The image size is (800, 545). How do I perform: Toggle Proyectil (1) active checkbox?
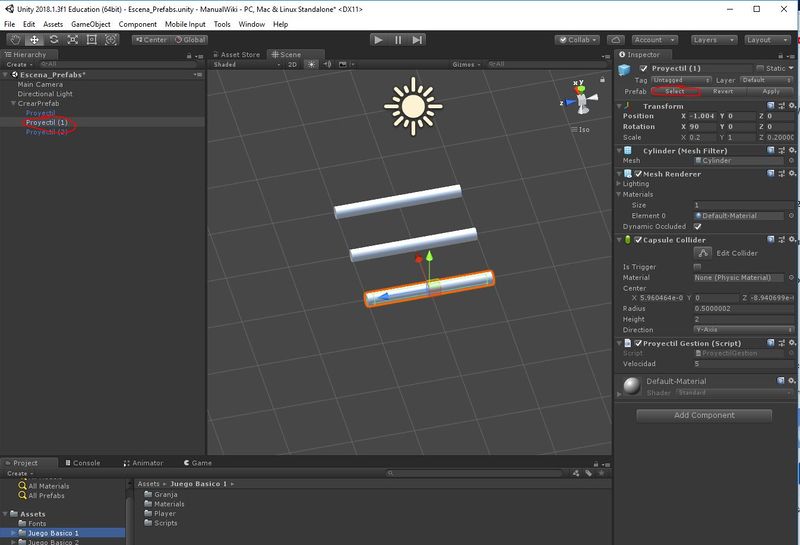click(x=643, y=68)
